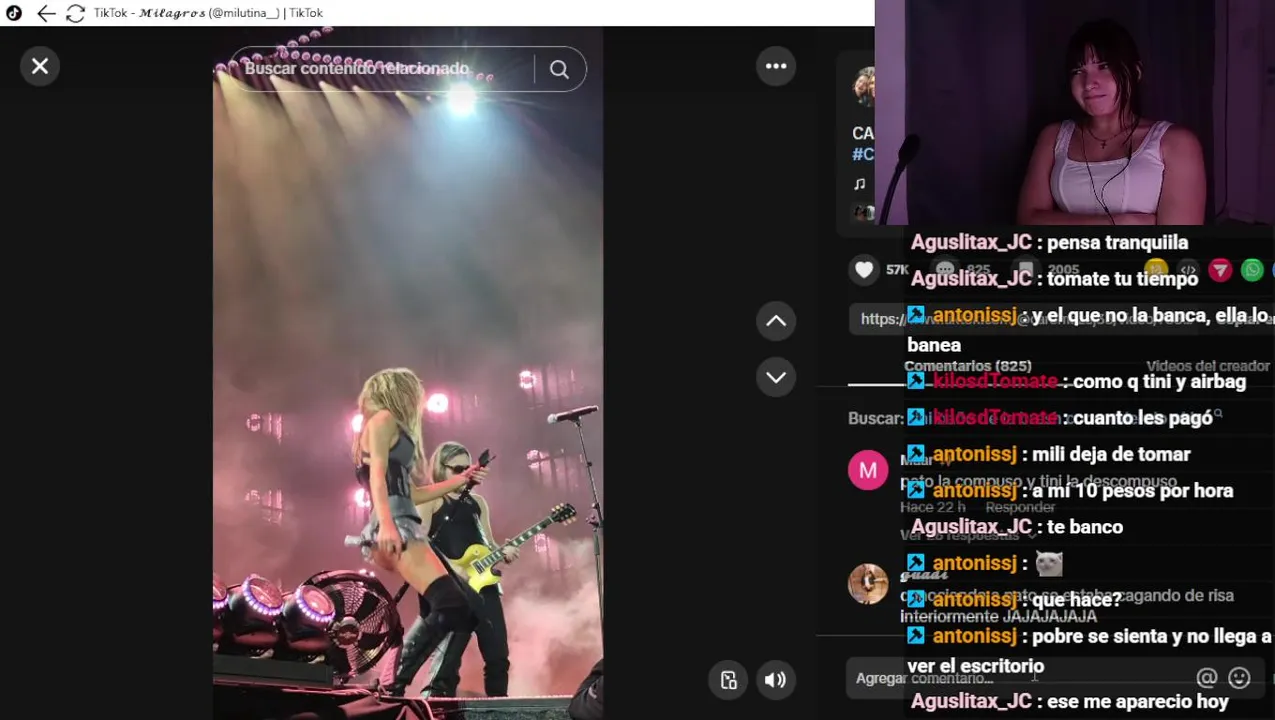Like the video with the heart icon
The height and width of the screenshot is (720, 1275).
[x=864, y=269]
